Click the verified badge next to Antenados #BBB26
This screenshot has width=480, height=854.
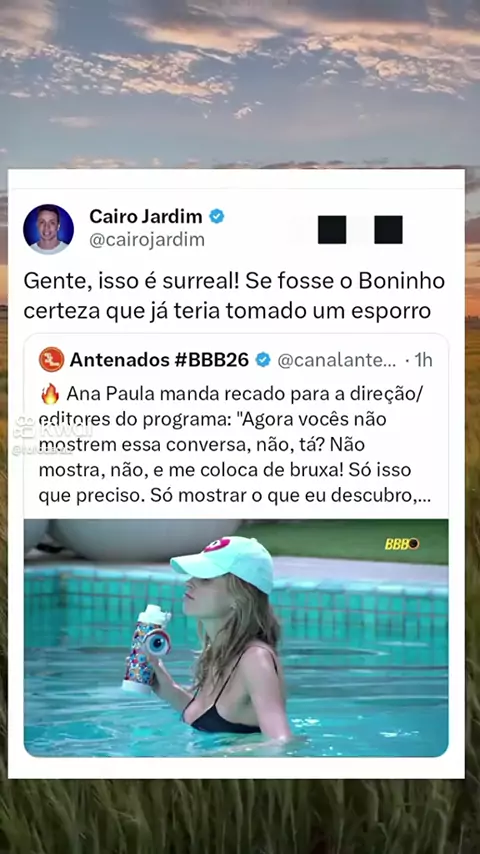(x=263, y=359)
